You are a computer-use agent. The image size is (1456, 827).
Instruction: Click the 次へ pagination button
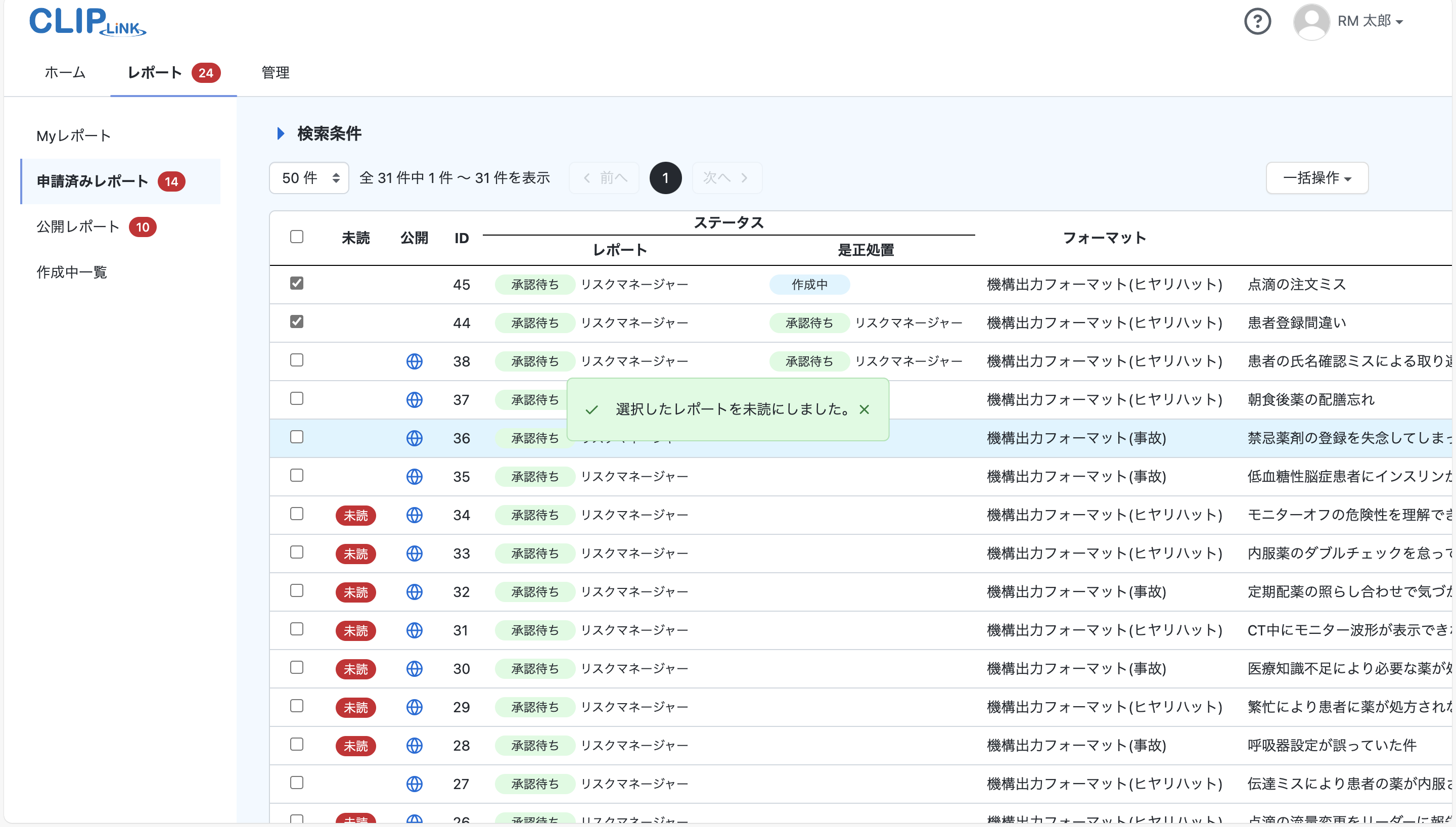[726, 178]
